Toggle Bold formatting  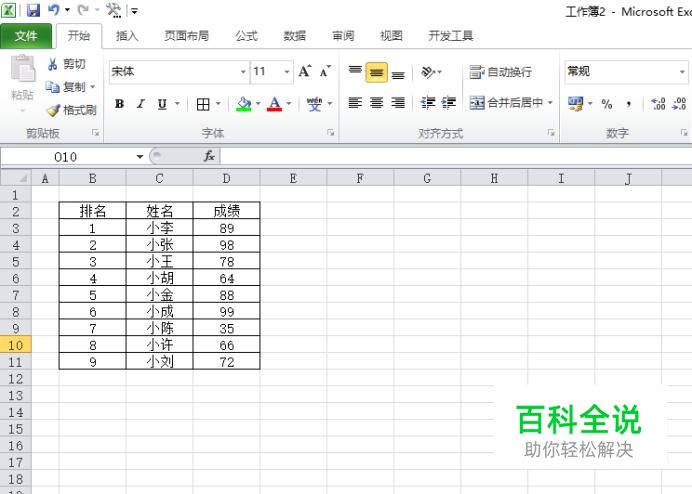(x=119, y=104)
